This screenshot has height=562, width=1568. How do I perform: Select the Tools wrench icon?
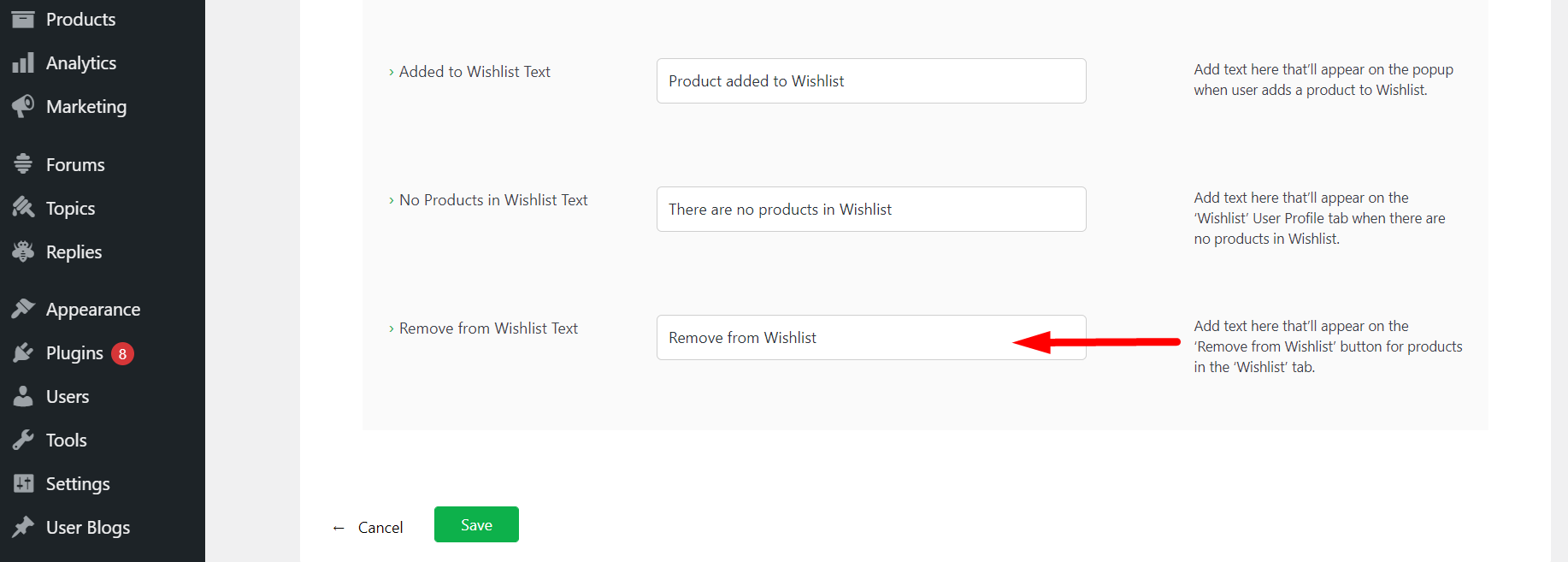[x=23, y=440]
